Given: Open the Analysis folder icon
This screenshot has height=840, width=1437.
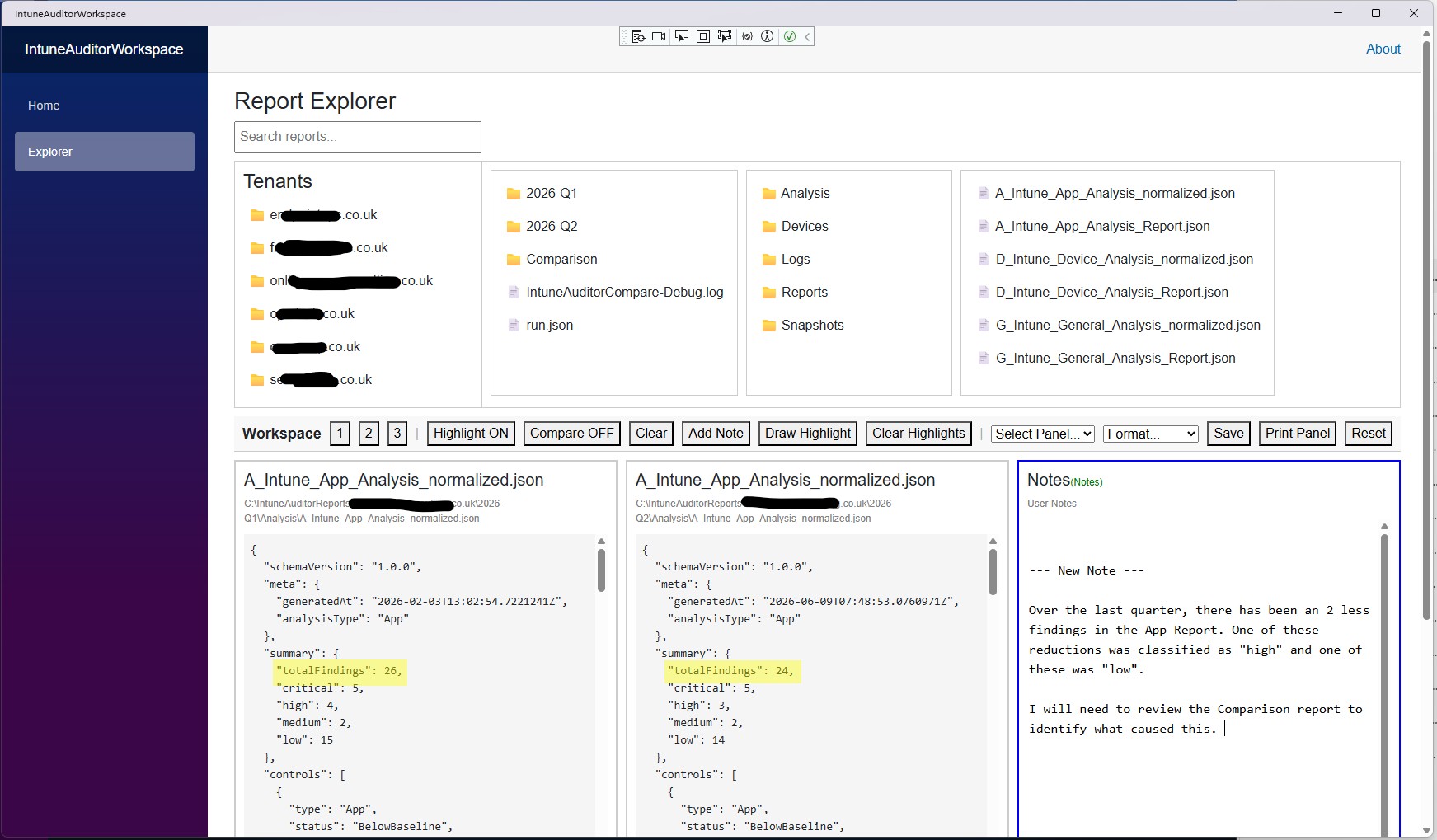Looking at the screenshot, I should click(769, 194).
